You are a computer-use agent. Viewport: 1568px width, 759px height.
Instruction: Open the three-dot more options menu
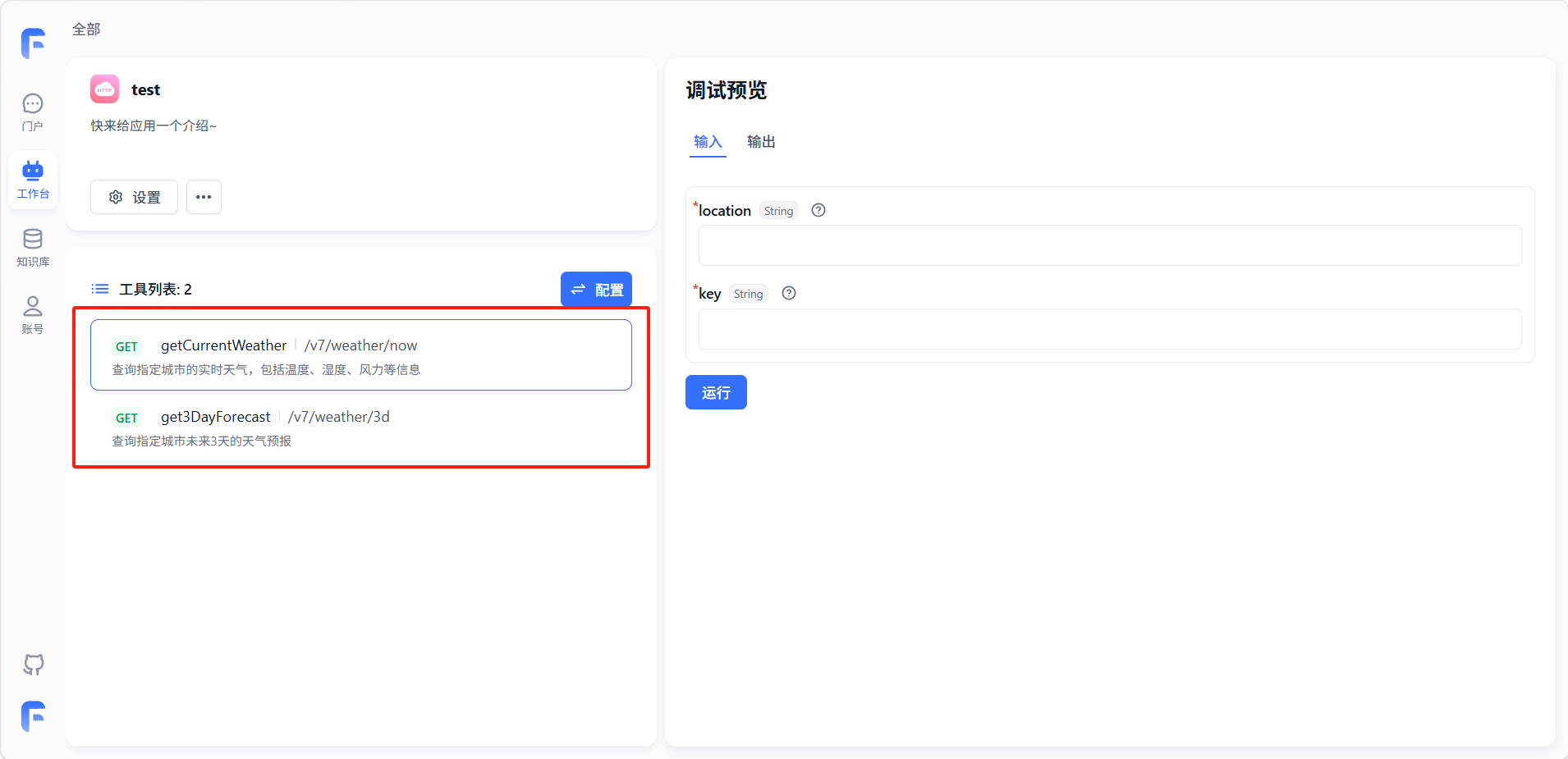tap(204, 197)
